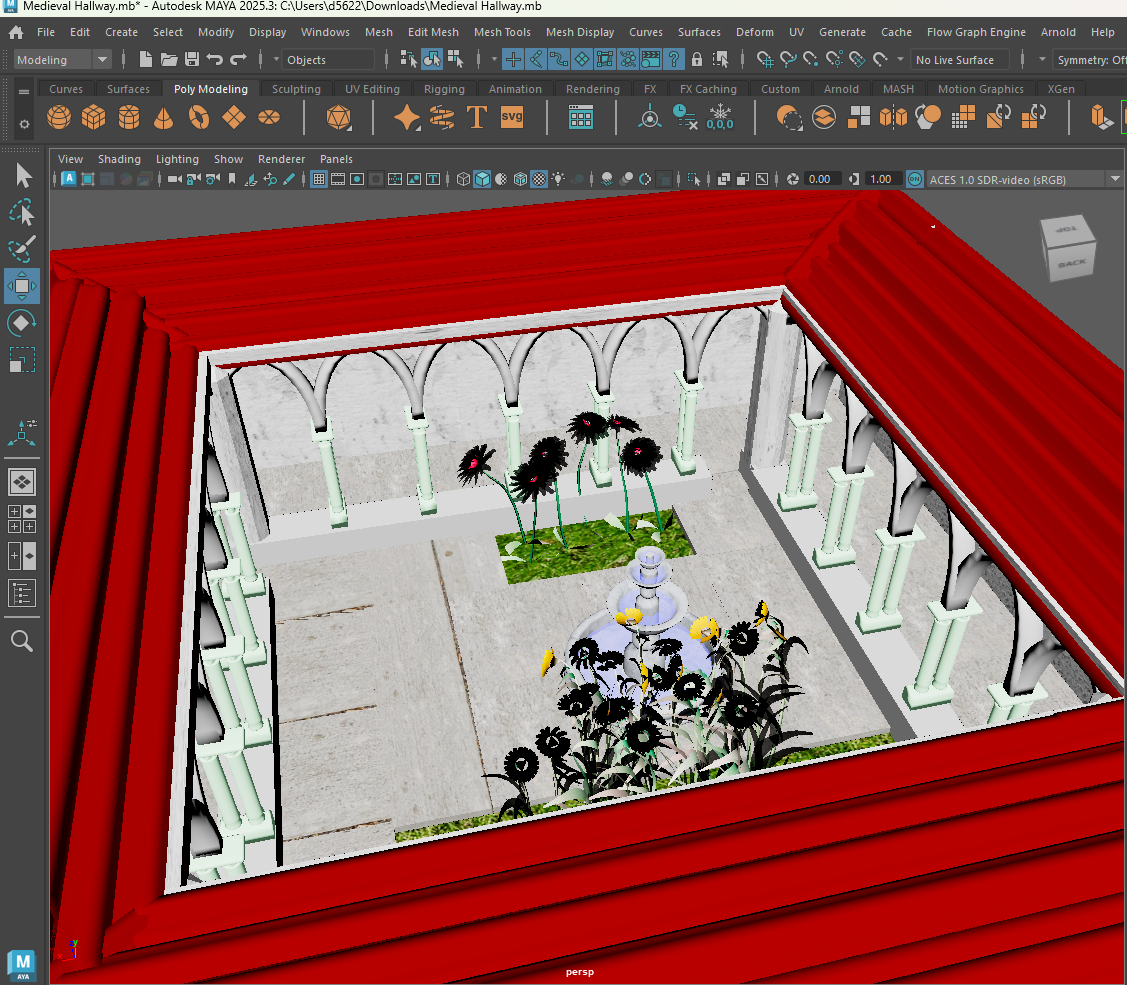The height and width of the screenshot is (985, 1127).
Task: Select the Lasso selection tool
Action: pos(22,211)
